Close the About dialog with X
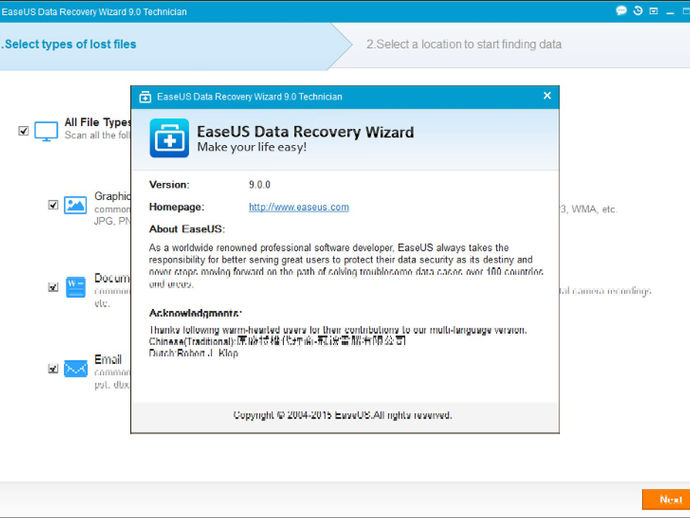 [x=547, y=96]
